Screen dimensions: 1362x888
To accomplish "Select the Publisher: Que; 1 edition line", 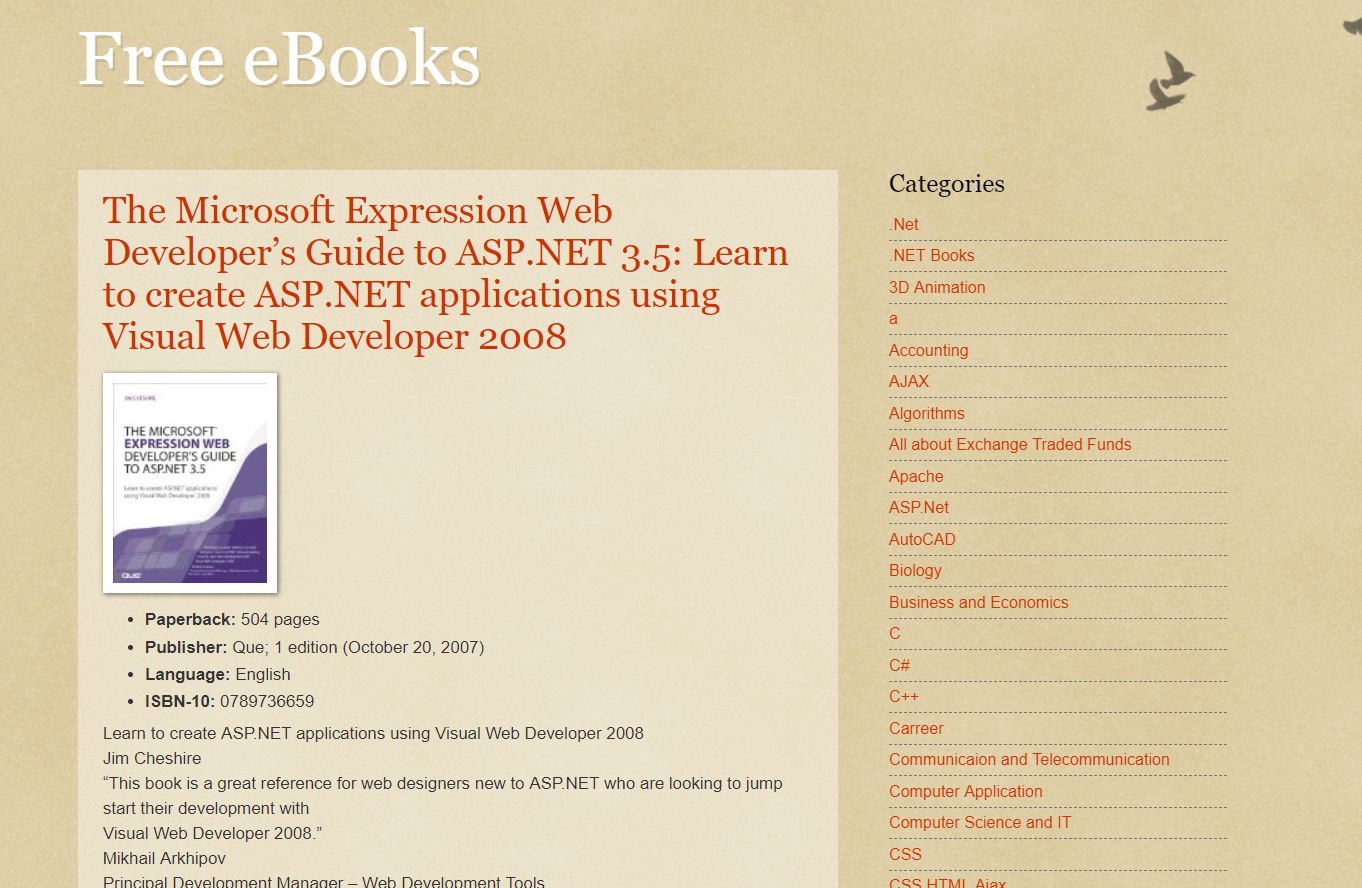I will pos(314,647).
